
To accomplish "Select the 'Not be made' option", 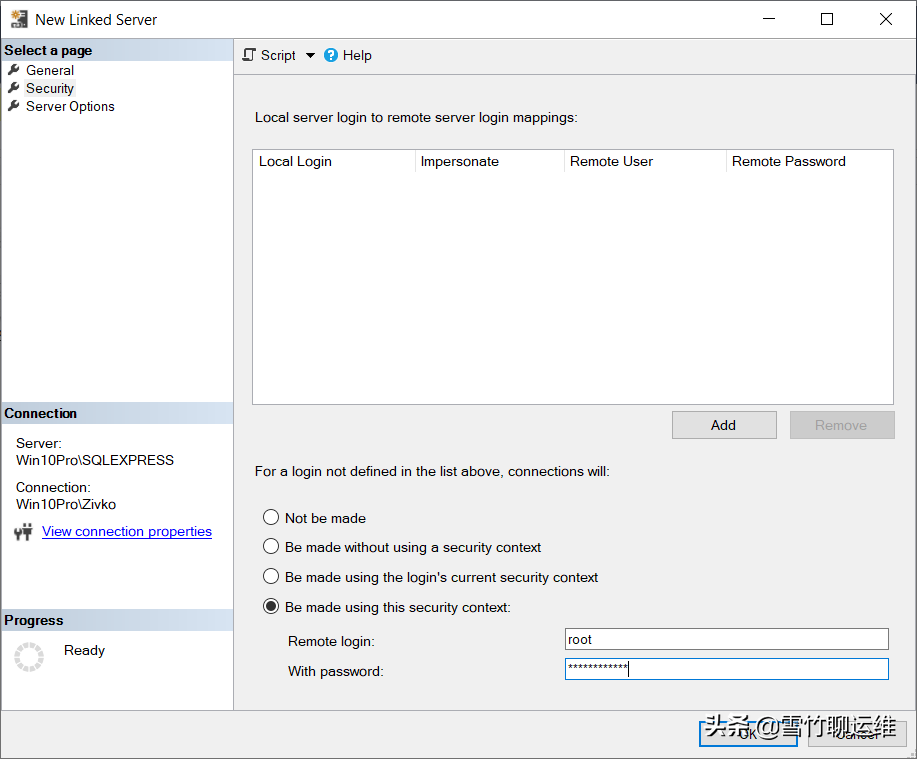I will click(x=270, y=518).
